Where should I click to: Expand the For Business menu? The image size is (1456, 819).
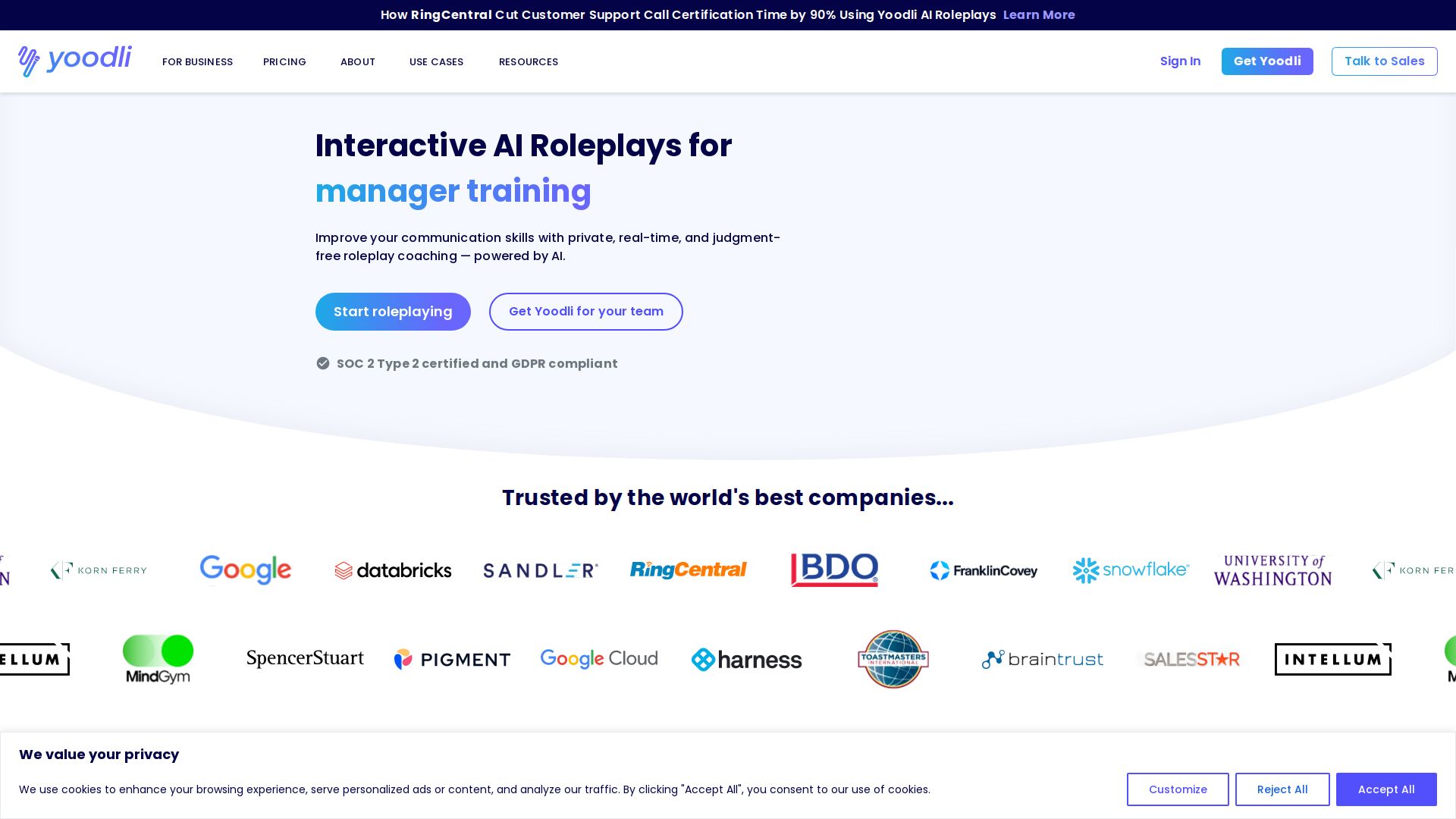(197, 62)
